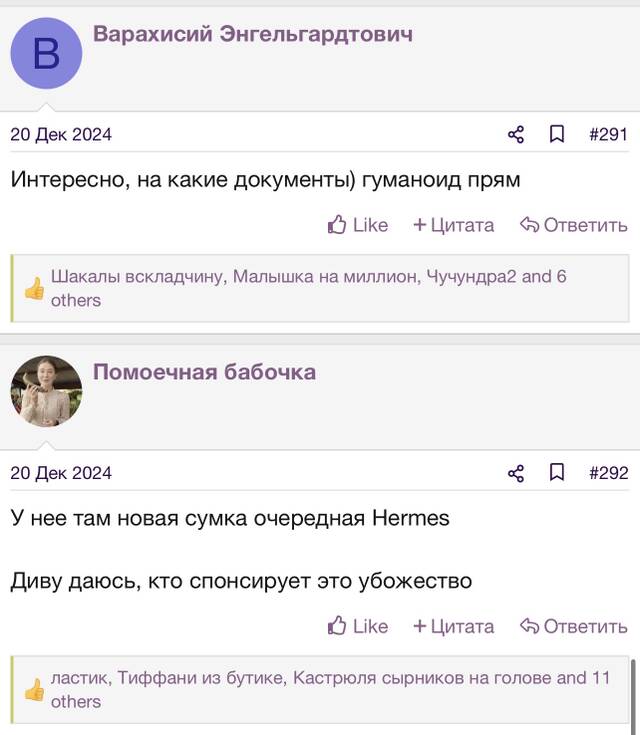
Task: Bookmark post #291
Action: point(557,134)
